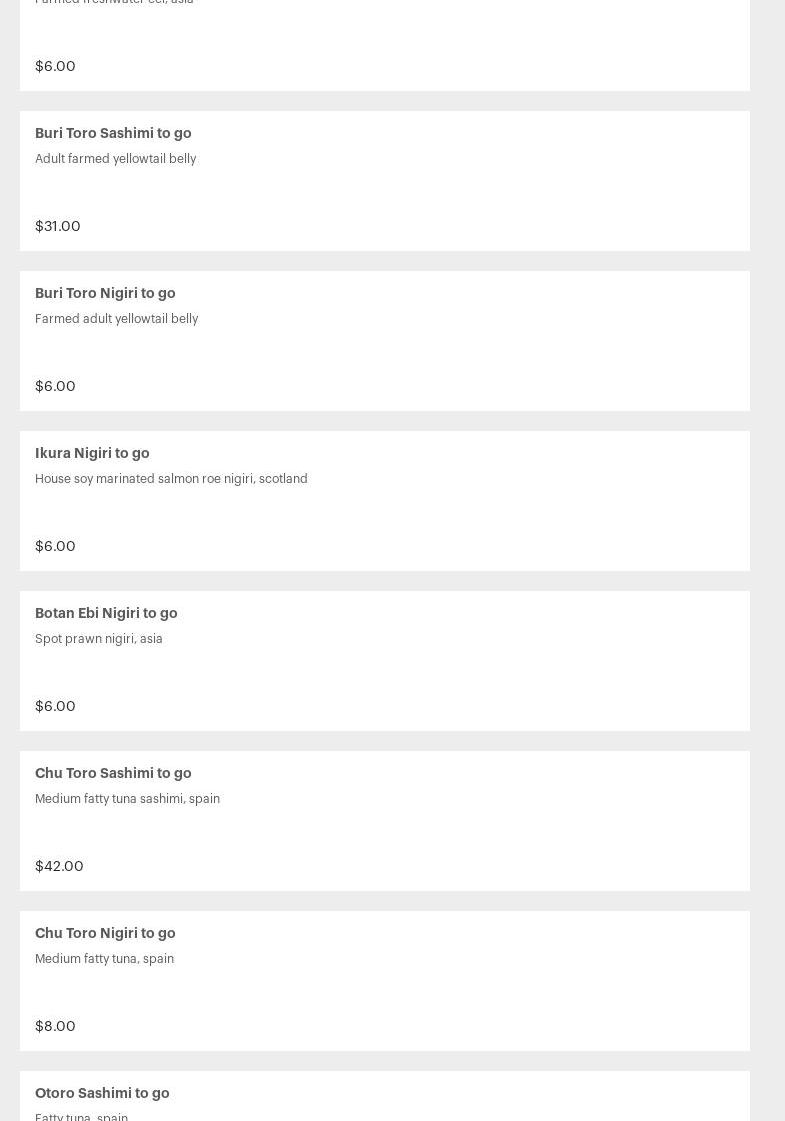Image resolution: width=785 pixels, height=1121 pixels.
Task: Click the "Spot prawn nigiri, asia" description
Action: click(98, 639)
